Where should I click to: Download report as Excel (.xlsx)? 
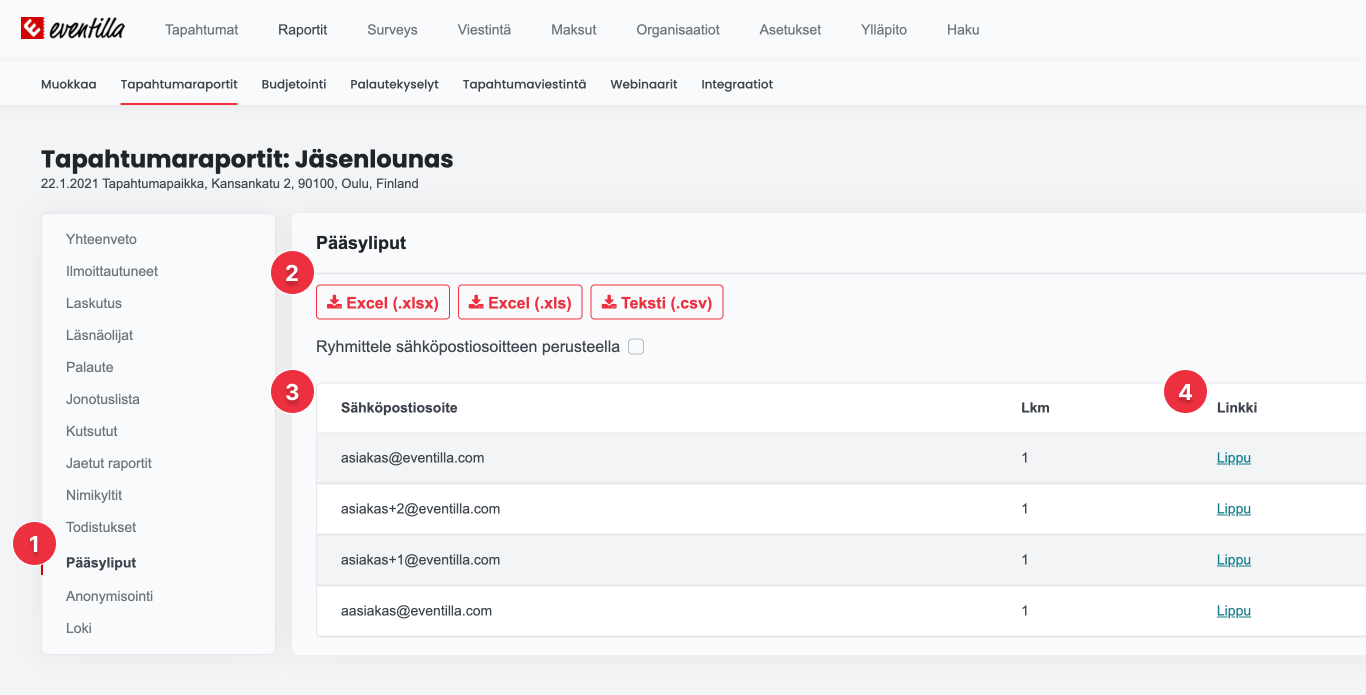383,303
